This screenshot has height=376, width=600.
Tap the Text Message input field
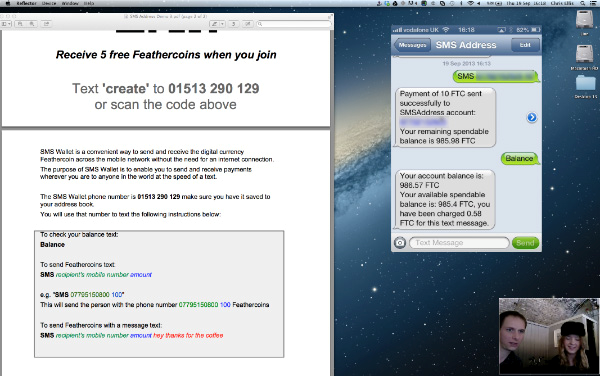point(459,243)
